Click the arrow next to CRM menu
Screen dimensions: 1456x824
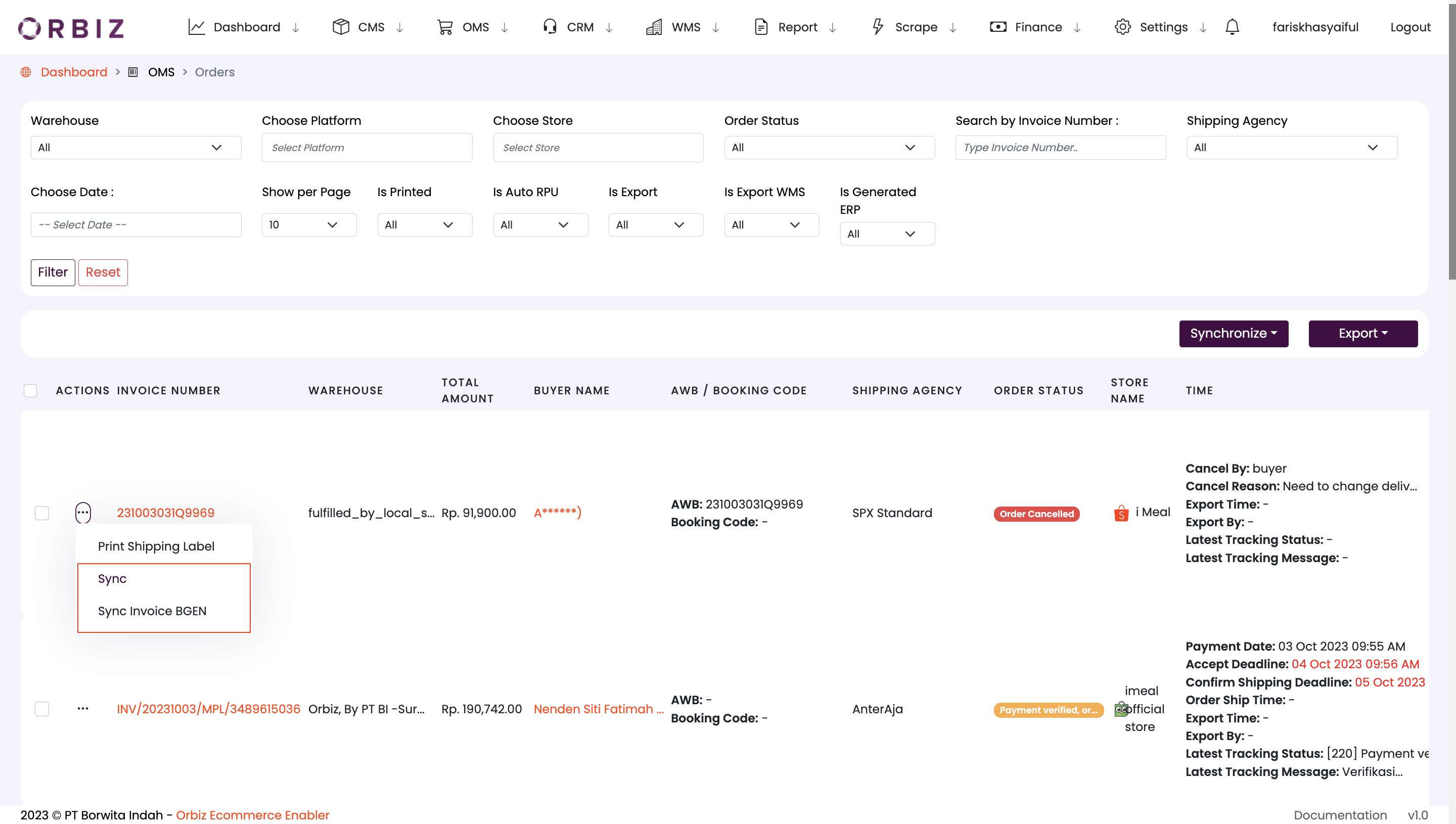pyautogui.click(x=609, y=28)
